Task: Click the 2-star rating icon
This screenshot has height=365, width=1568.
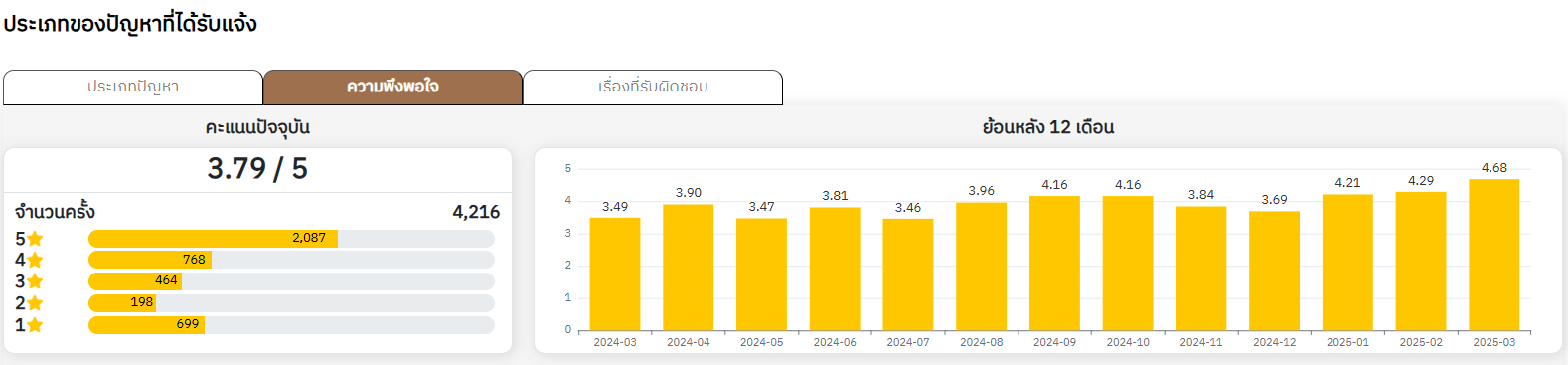Action: pyautogui.click(x=35, y=303)
